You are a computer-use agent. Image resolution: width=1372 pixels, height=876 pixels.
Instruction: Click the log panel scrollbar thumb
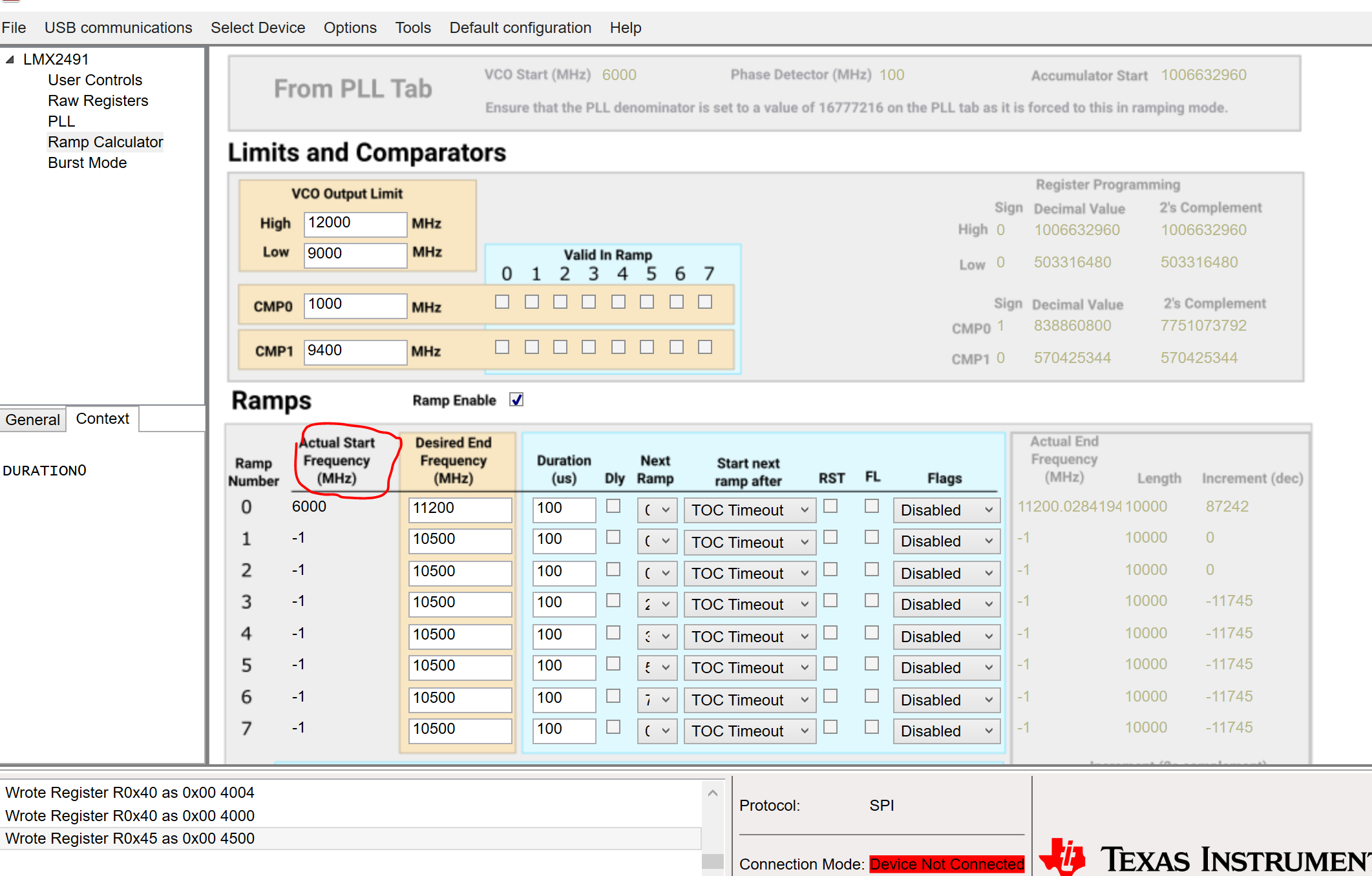tap(712, 860)
